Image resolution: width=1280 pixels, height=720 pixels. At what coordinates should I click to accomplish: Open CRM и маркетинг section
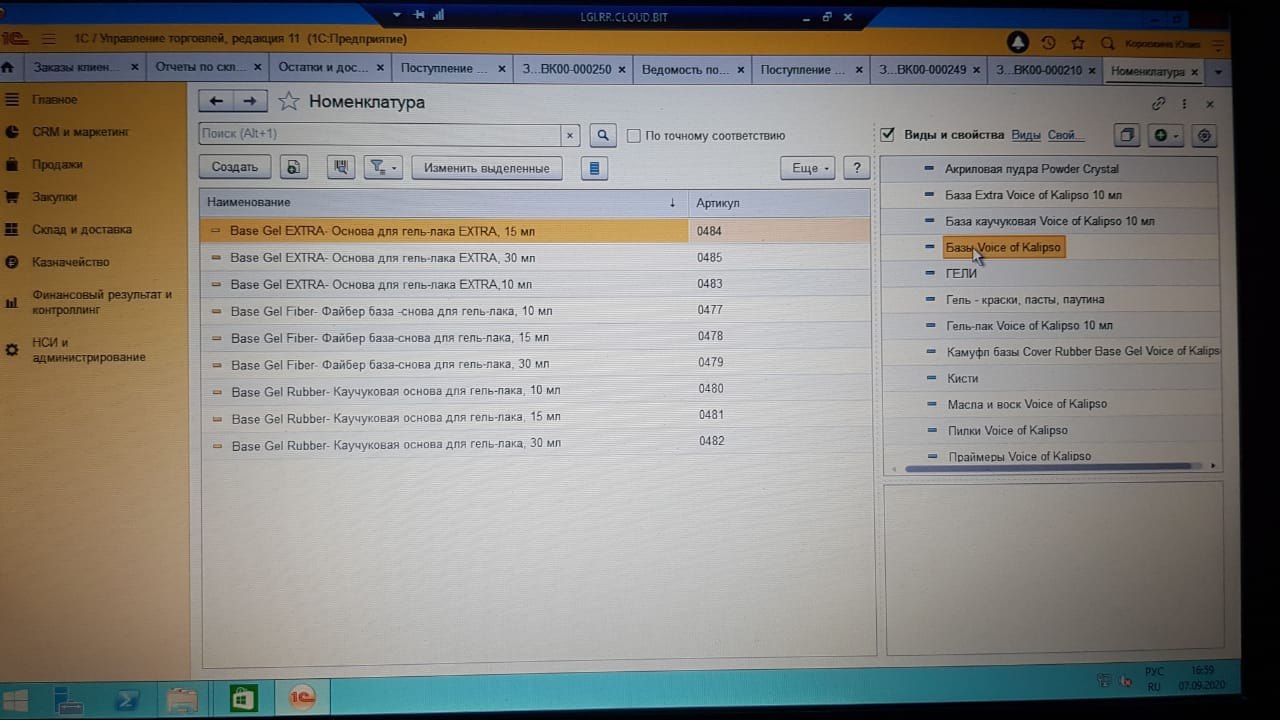(x=80, y=132)
